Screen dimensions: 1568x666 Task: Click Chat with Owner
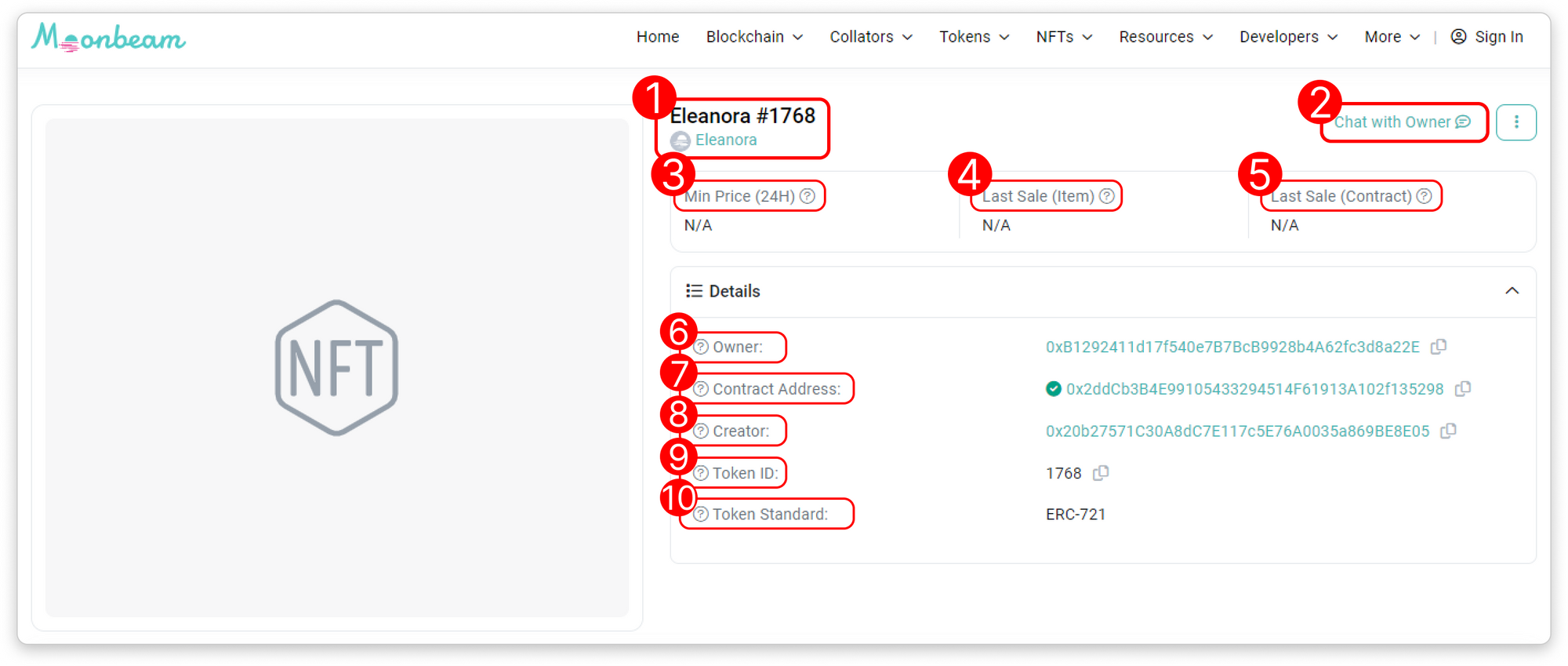tap(1402, 122)
